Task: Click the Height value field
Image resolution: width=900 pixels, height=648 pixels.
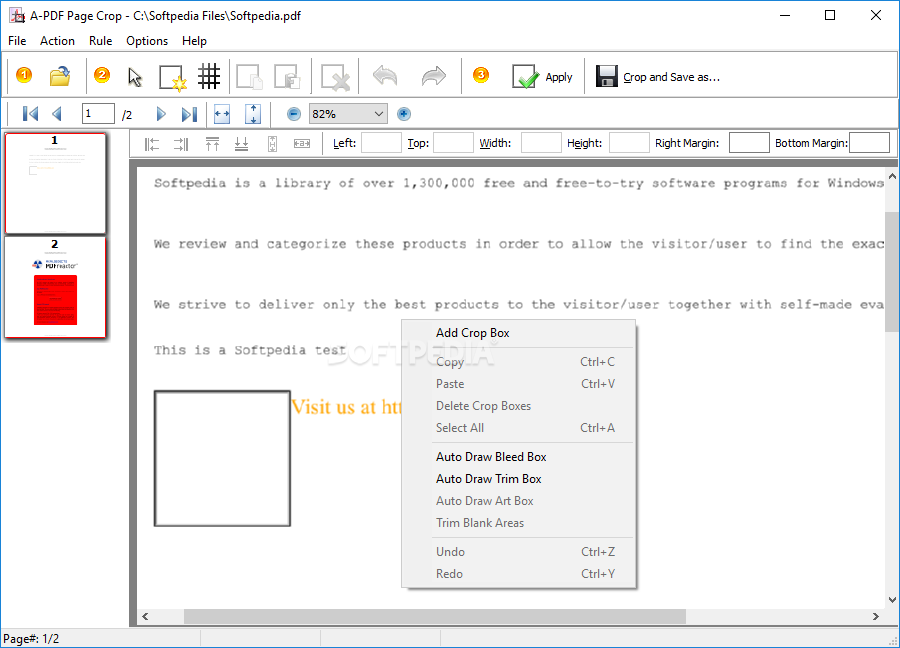Action: tap(629, 142)
